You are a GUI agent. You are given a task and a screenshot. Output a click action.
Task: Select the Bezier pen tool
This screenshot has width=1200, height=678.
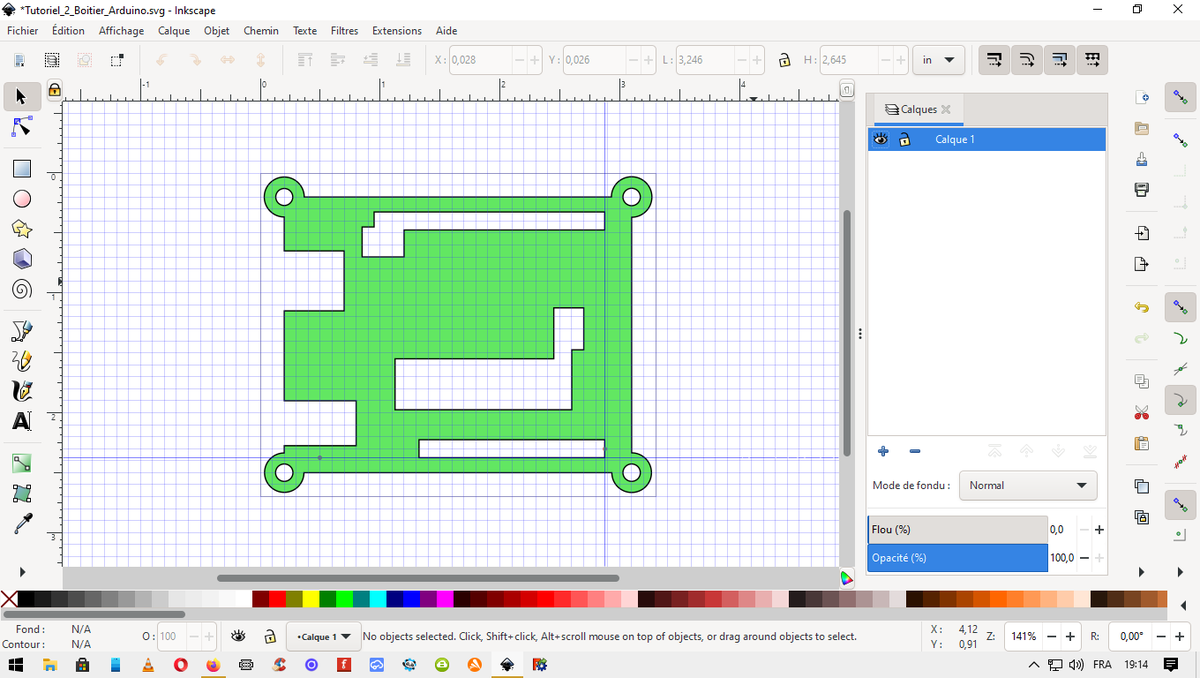click(21, 331)
